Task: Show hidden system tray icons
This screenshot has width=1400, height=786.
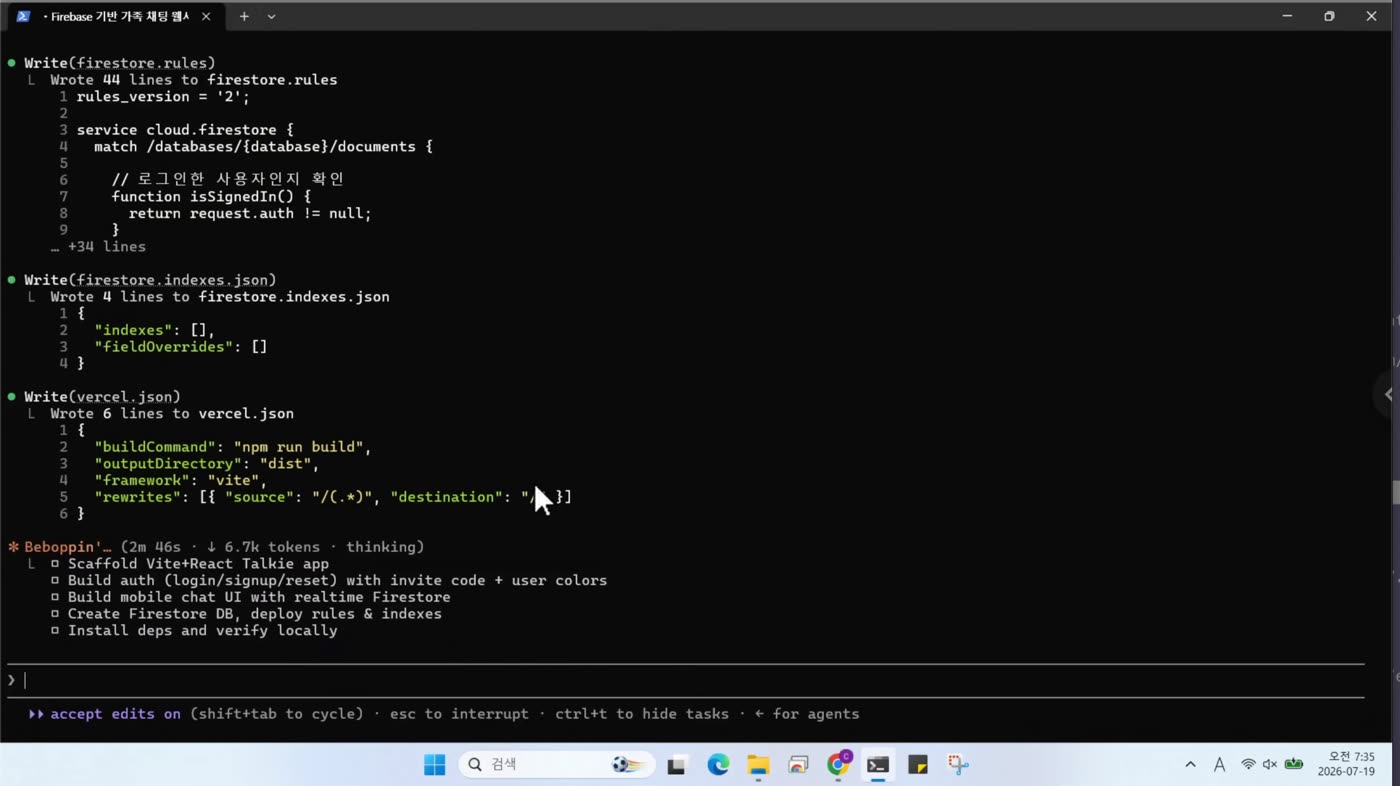Action: tap(1190, 764)
